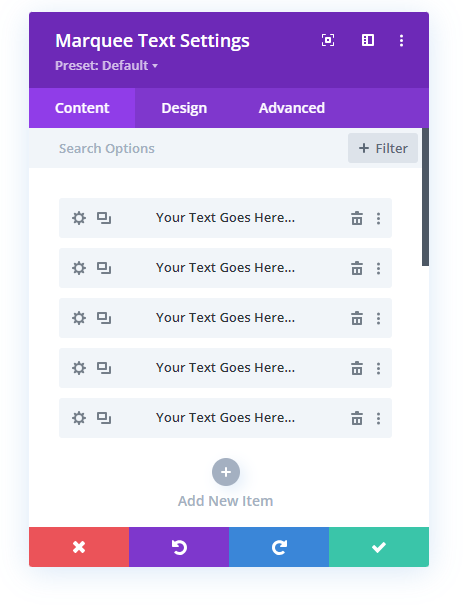Screen dimensions: 463x605
Task: Open settings gear of fourth item
Action: (x=79, y=368)
